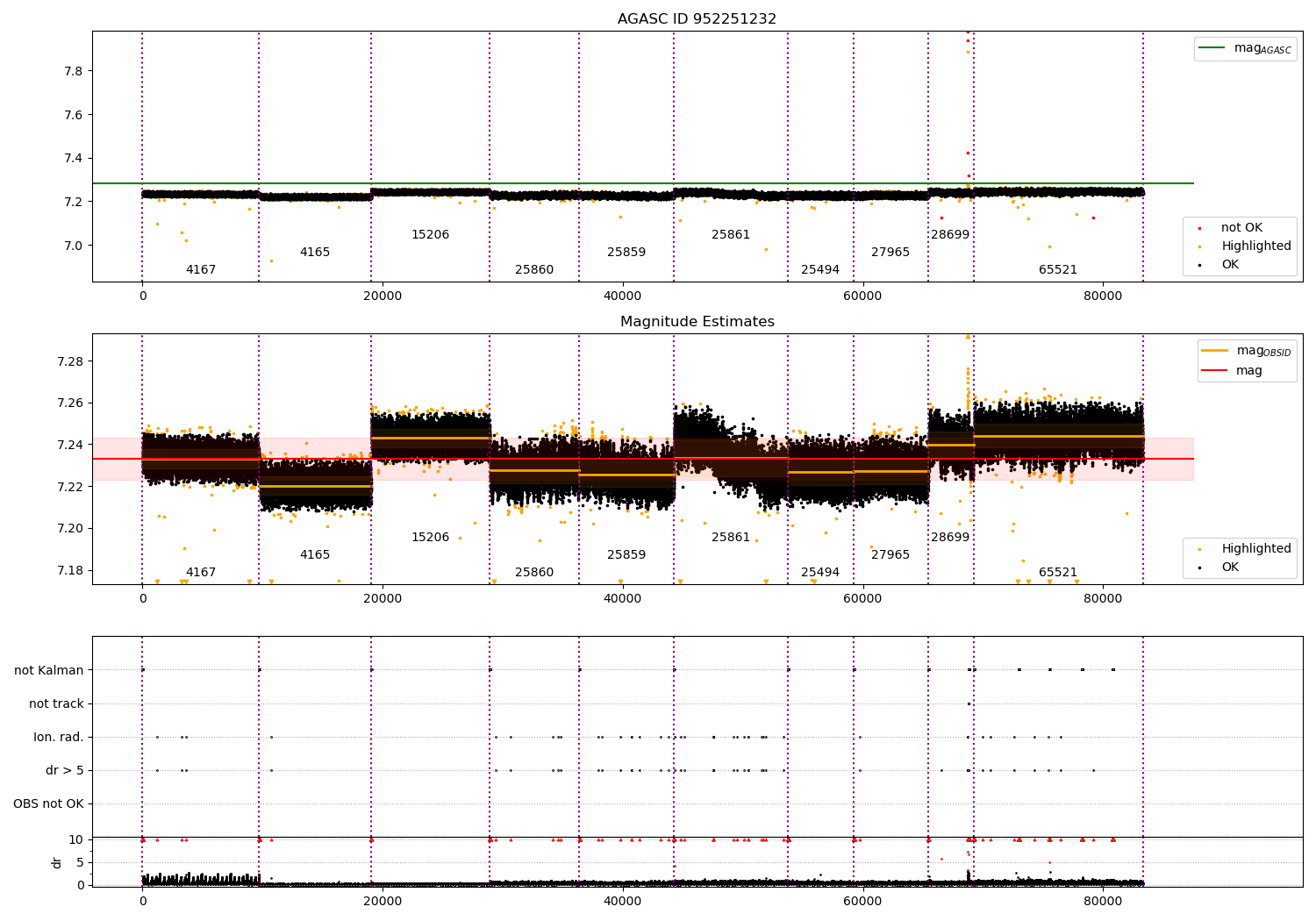Click the 20000 x-axis tick of bottom panel
This screenshot has height=921, width=1316.
pos(383,901)
